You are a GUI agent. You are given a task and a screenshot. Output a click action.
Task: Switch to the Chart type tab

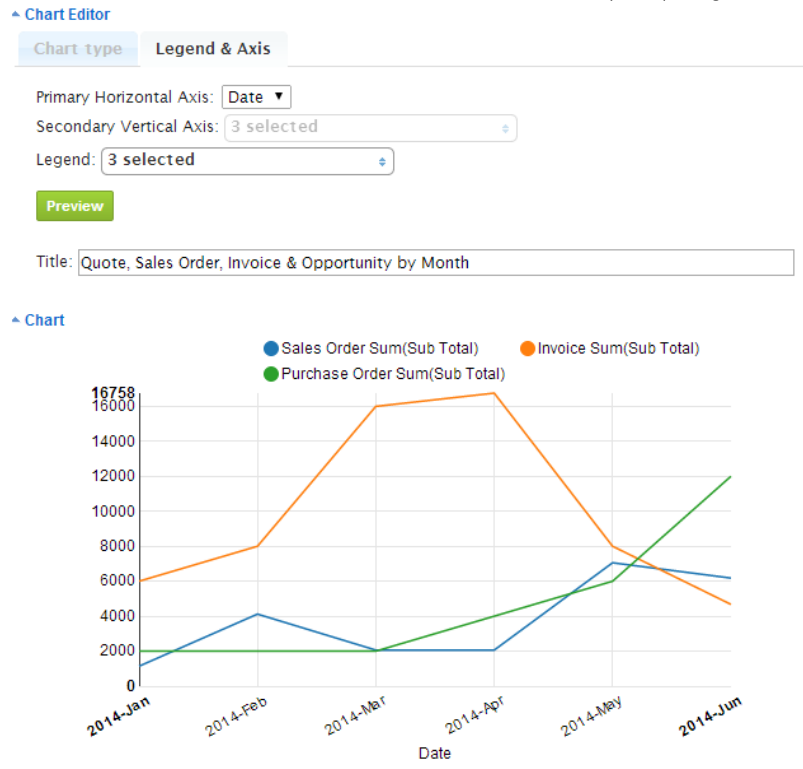[x=78, y=49]
